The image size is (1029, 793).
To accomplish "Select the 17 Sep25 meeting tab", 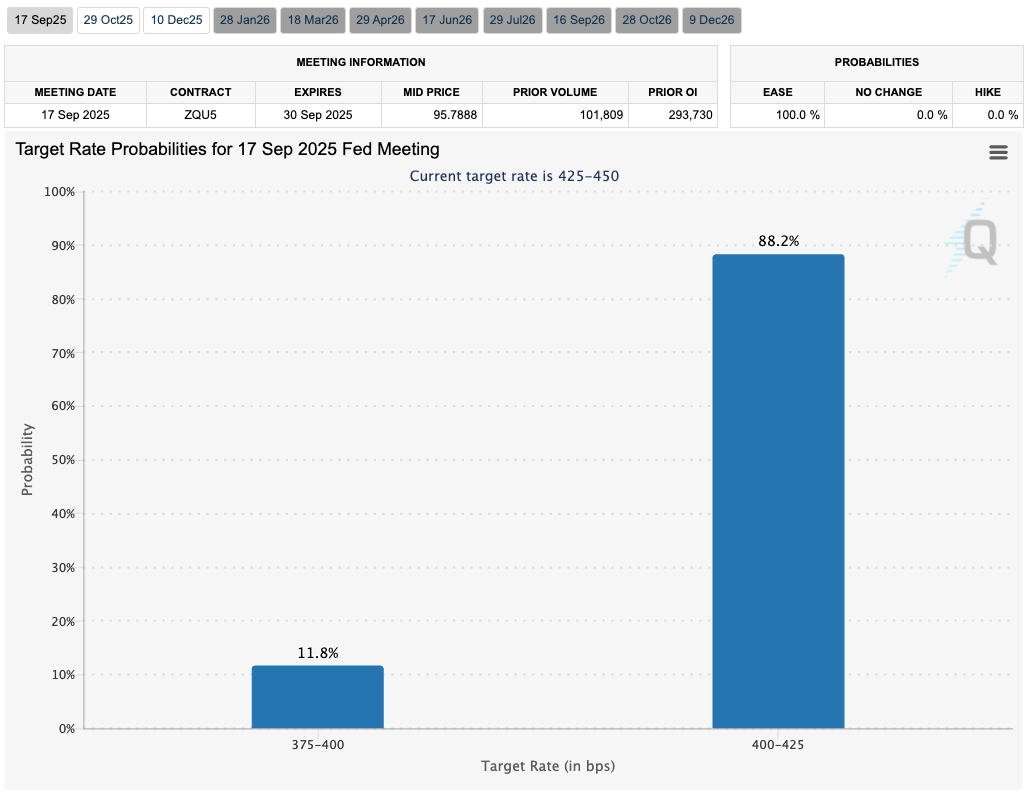I will click(x=39, y=20).
